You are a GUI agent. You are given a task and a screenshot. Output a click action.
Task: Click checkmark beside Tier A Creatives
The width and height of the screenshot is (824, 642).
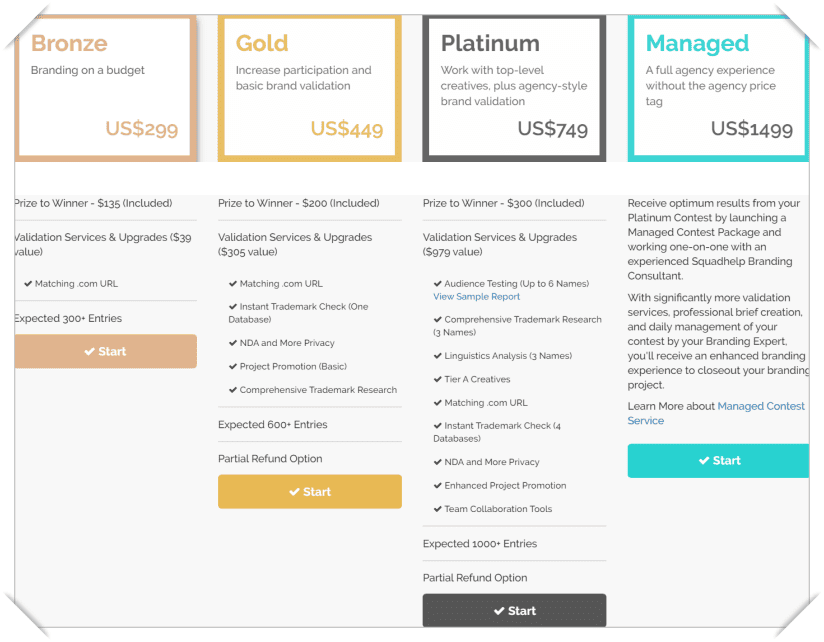(x=437, y=379)
